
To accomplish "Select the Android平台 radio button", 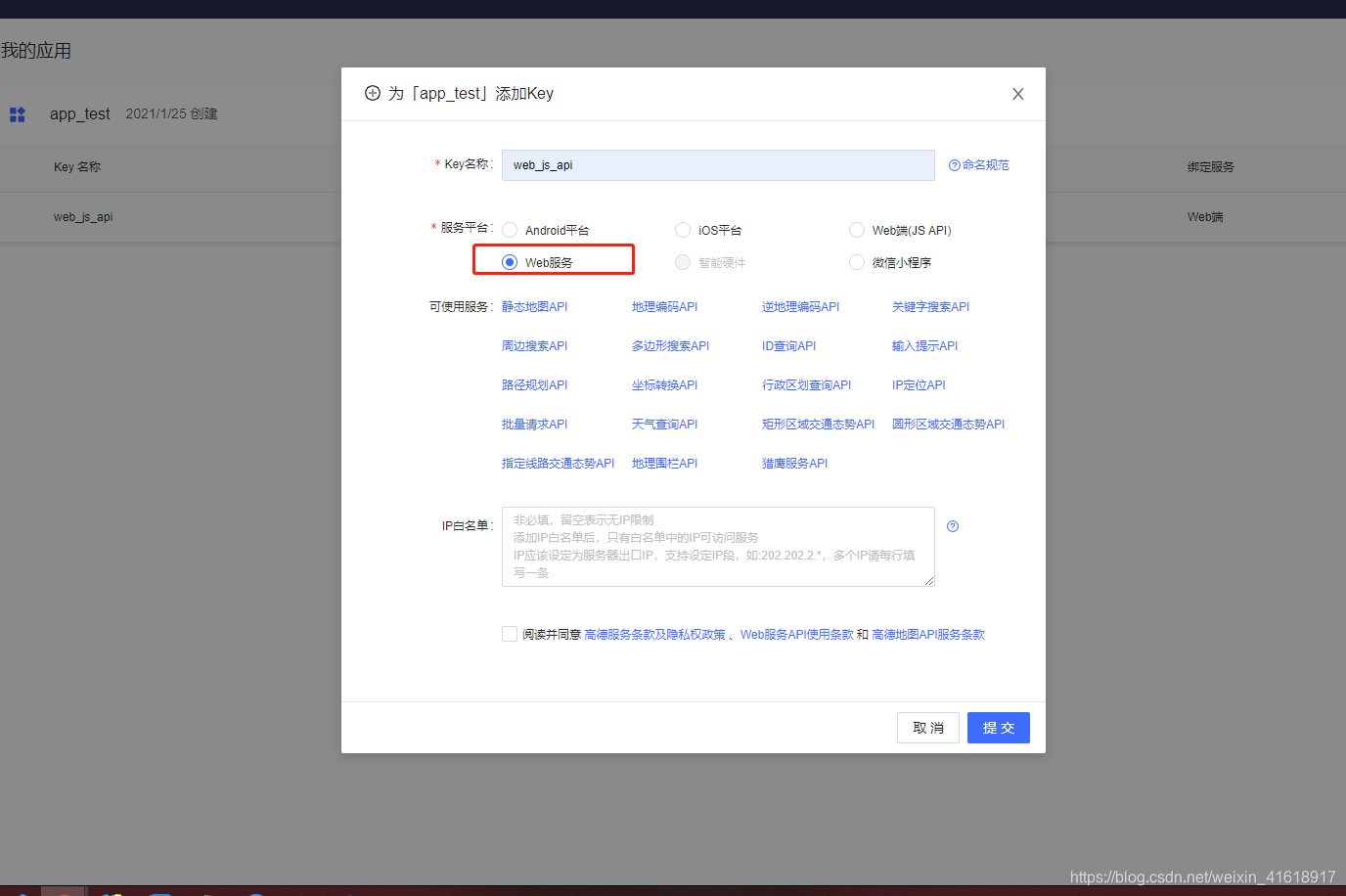I will [x=510, y=230].
